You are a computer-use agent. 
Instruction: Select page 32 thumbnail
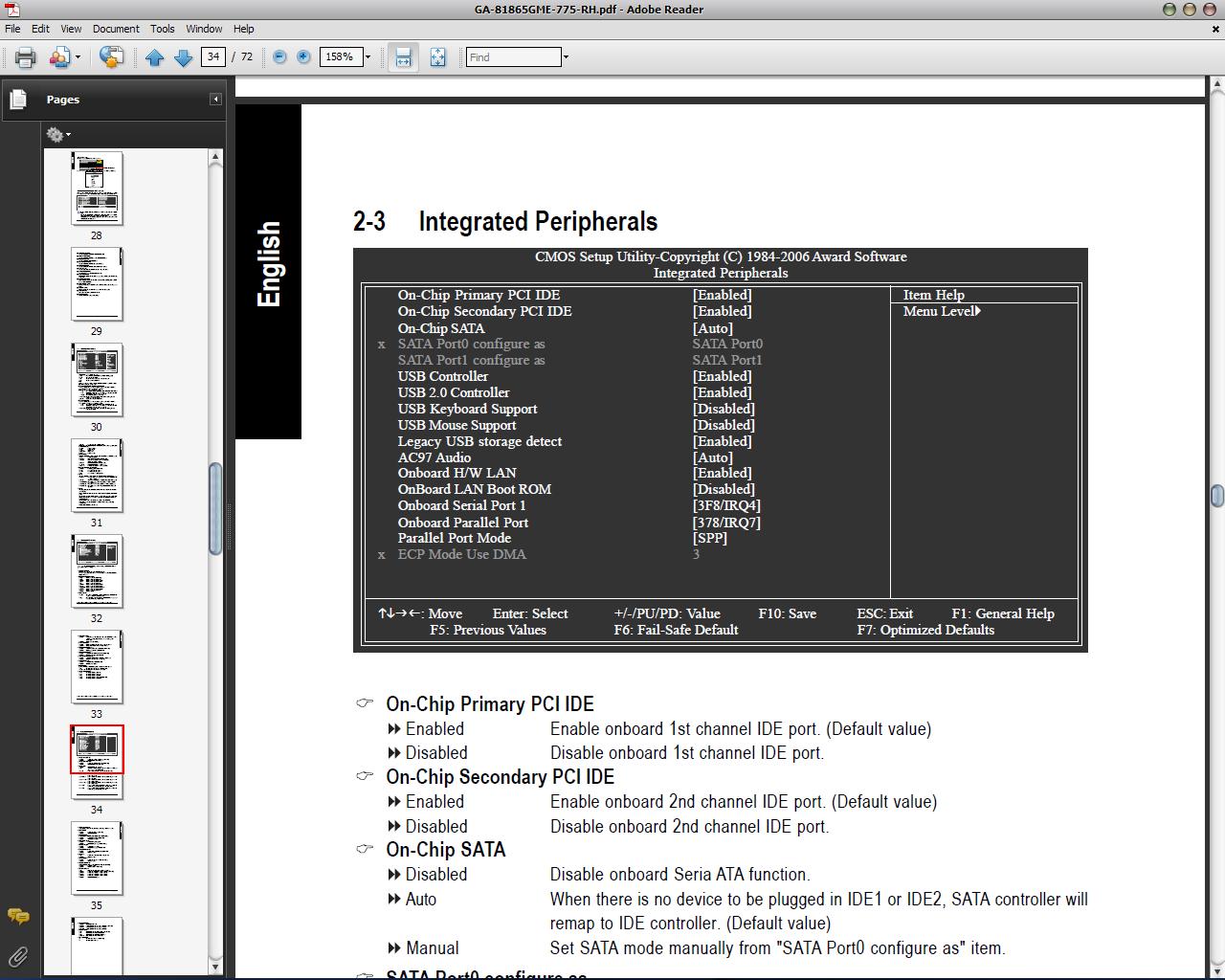click(97, 571)
